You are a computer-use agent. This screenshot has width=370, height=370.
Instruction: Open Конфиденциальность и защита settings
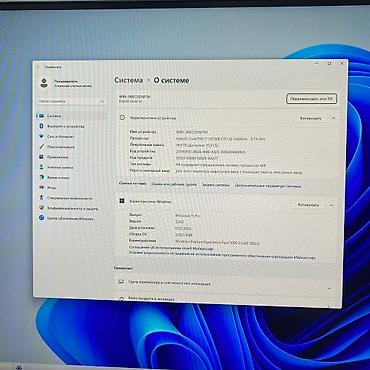[71, 208]
